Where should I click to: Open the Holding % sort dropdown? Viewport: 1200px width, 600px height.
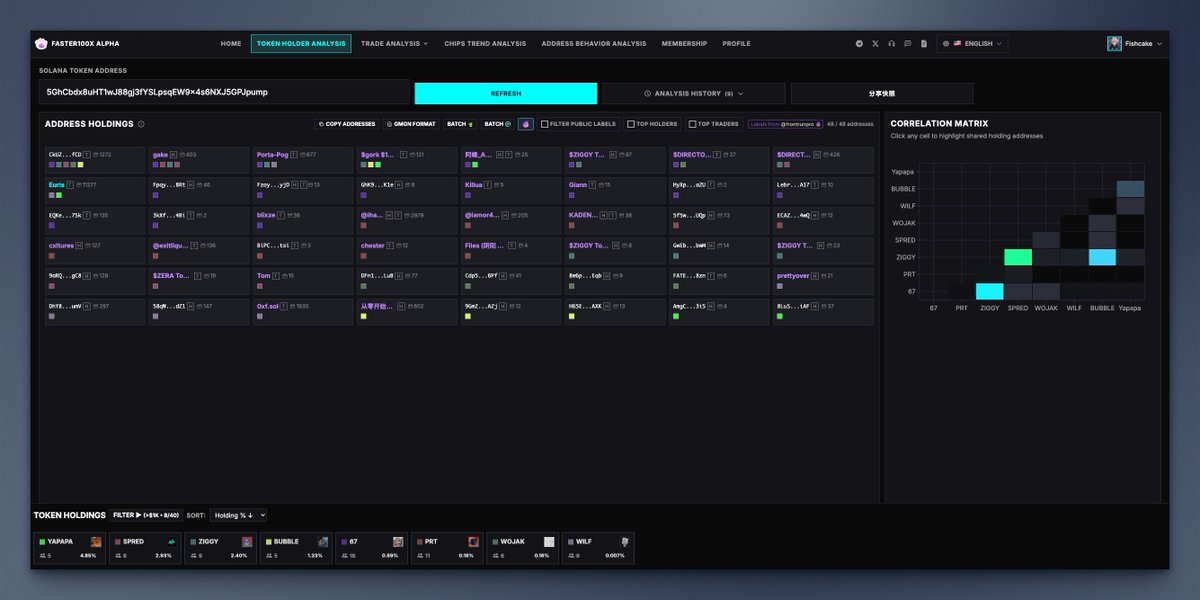(237, 515)
